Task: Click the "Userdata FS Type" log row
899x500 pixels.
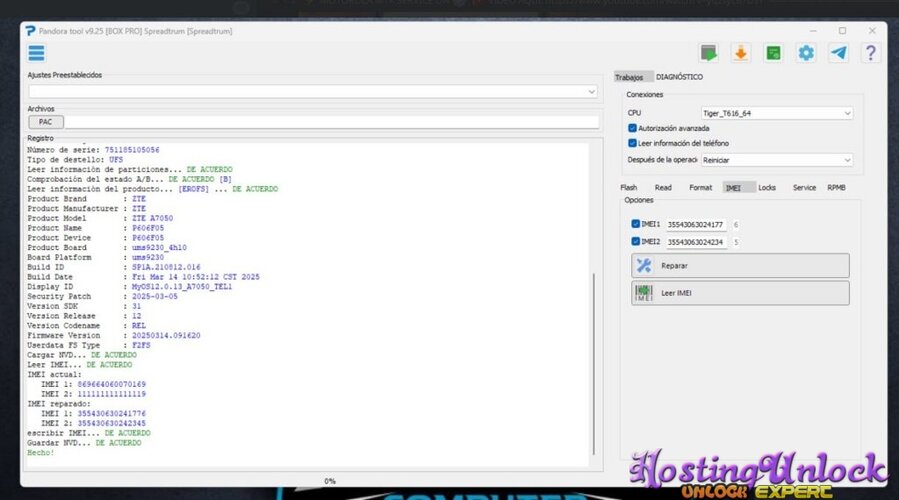Action: click(x=88, y=345)
